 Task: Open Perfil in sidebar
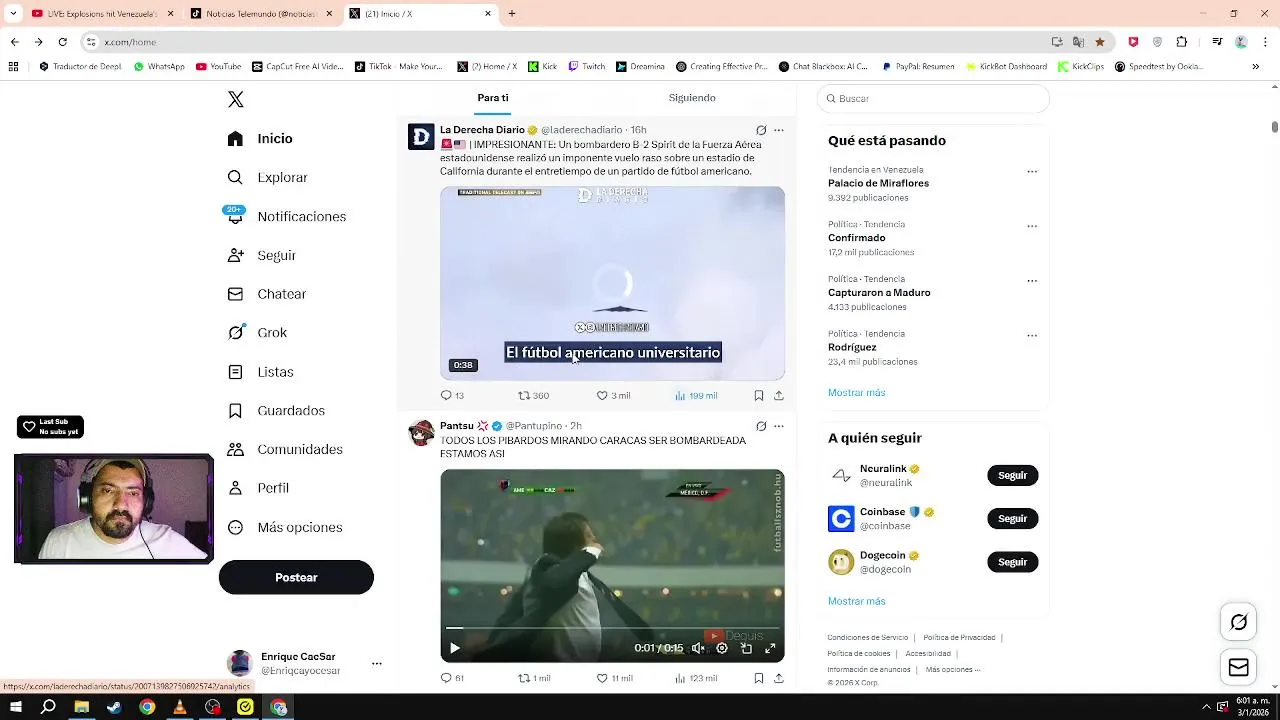click(x=258, y=488)
